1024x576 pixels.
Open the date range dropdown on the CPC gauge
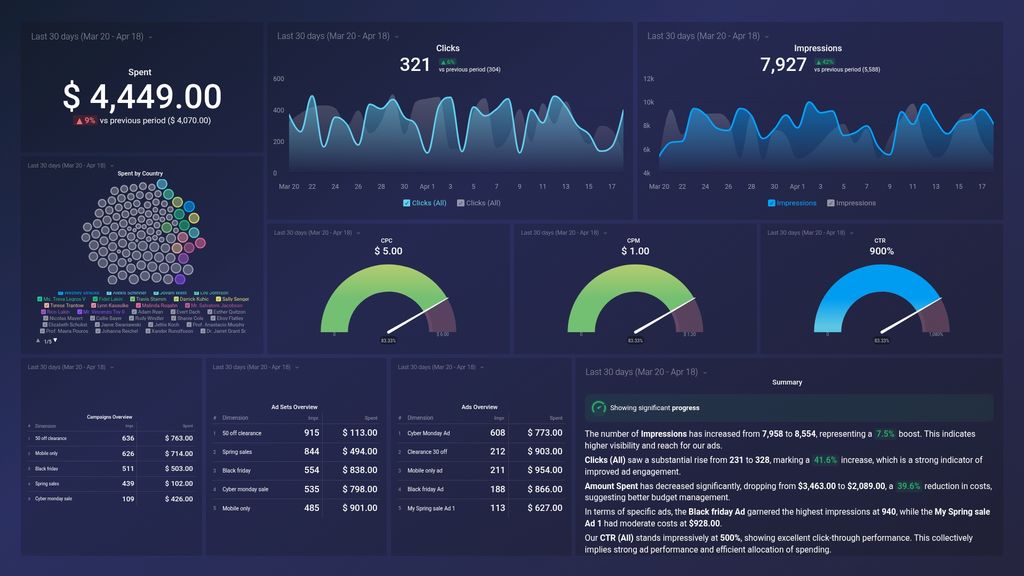tap(310, 231)
